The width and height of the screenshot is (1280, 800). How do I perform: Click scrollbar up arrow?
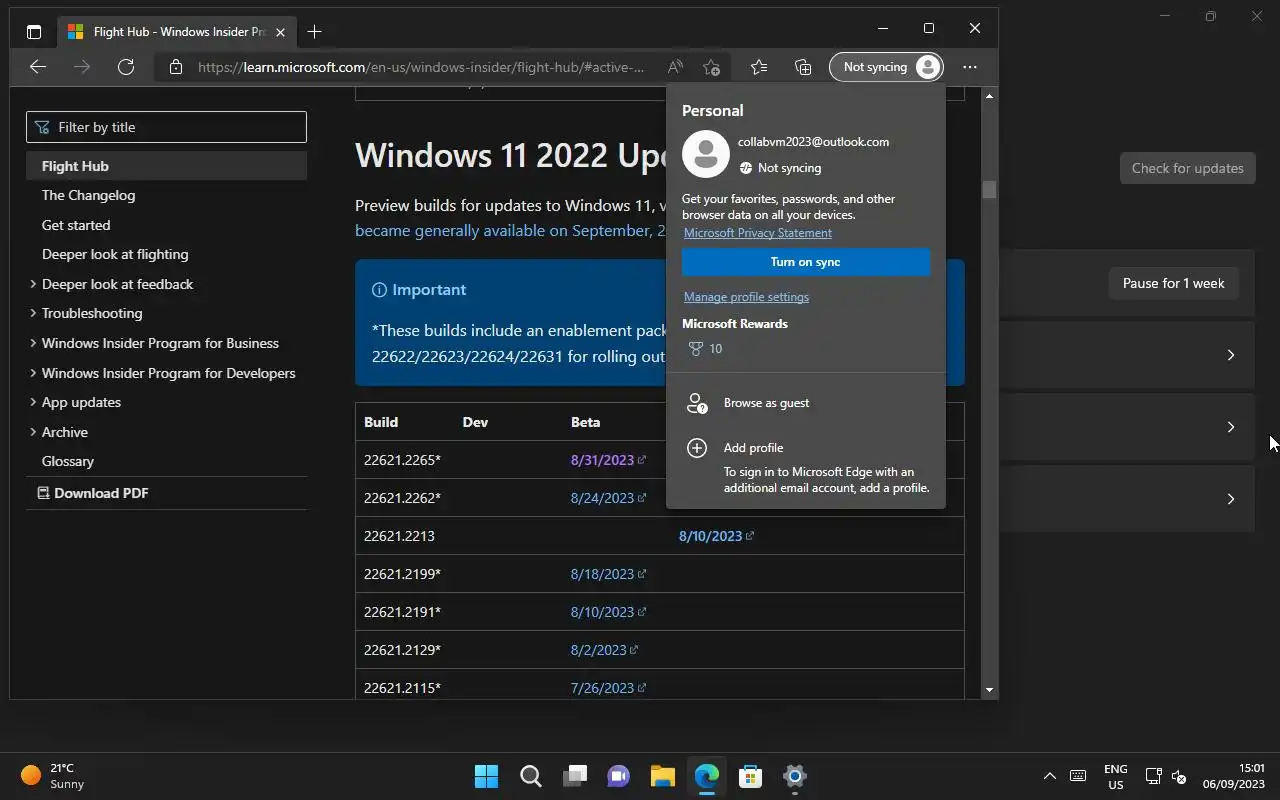pyautogui.click(x=989, y=96)
